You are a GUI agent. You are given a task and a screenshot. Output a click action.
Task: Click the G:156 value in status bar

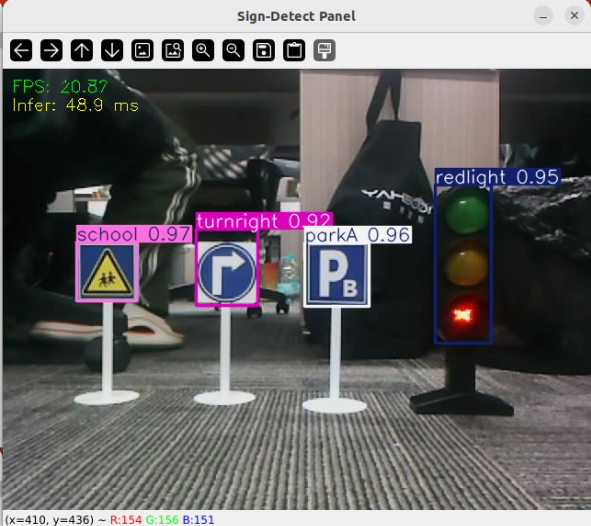(x=162, y=520)
